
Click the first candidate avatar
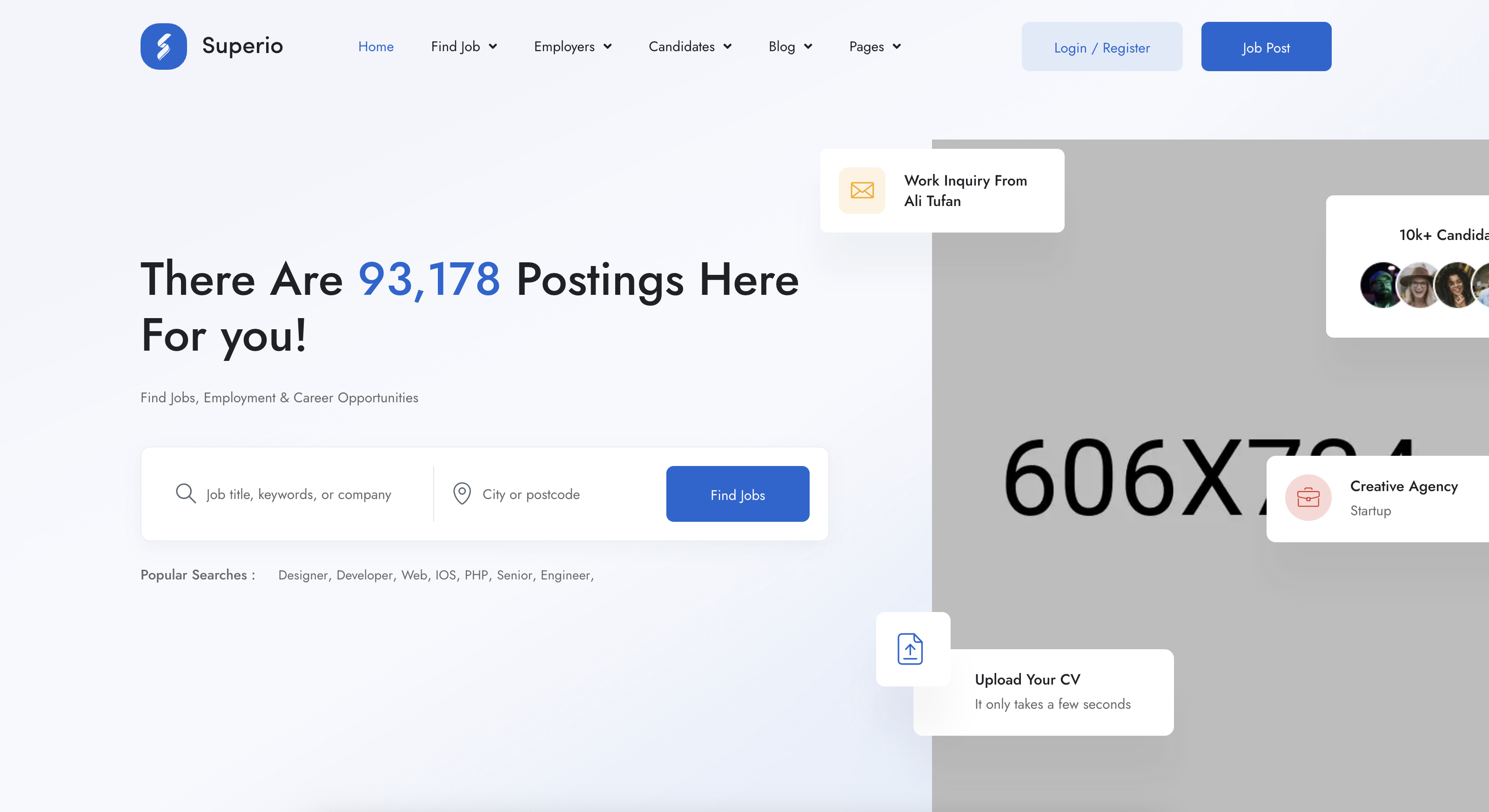tap(1382, 285)
